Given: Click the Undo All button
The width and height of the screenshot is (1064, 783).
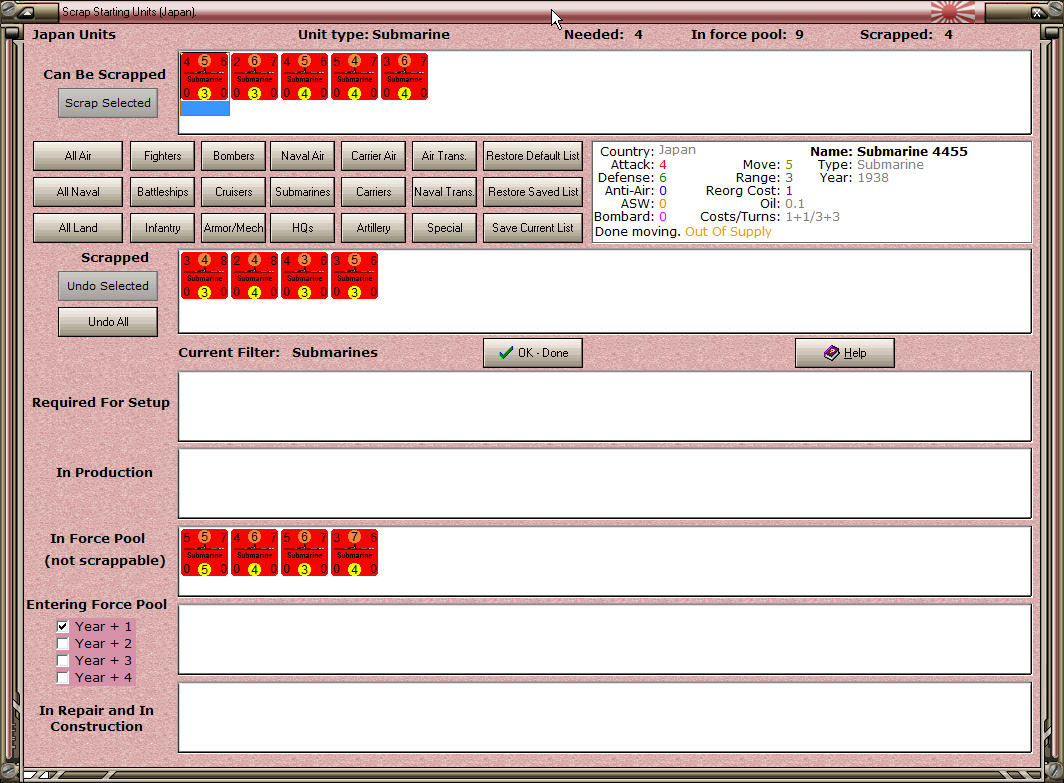Looking at the screenshot, I should (108, 322).
